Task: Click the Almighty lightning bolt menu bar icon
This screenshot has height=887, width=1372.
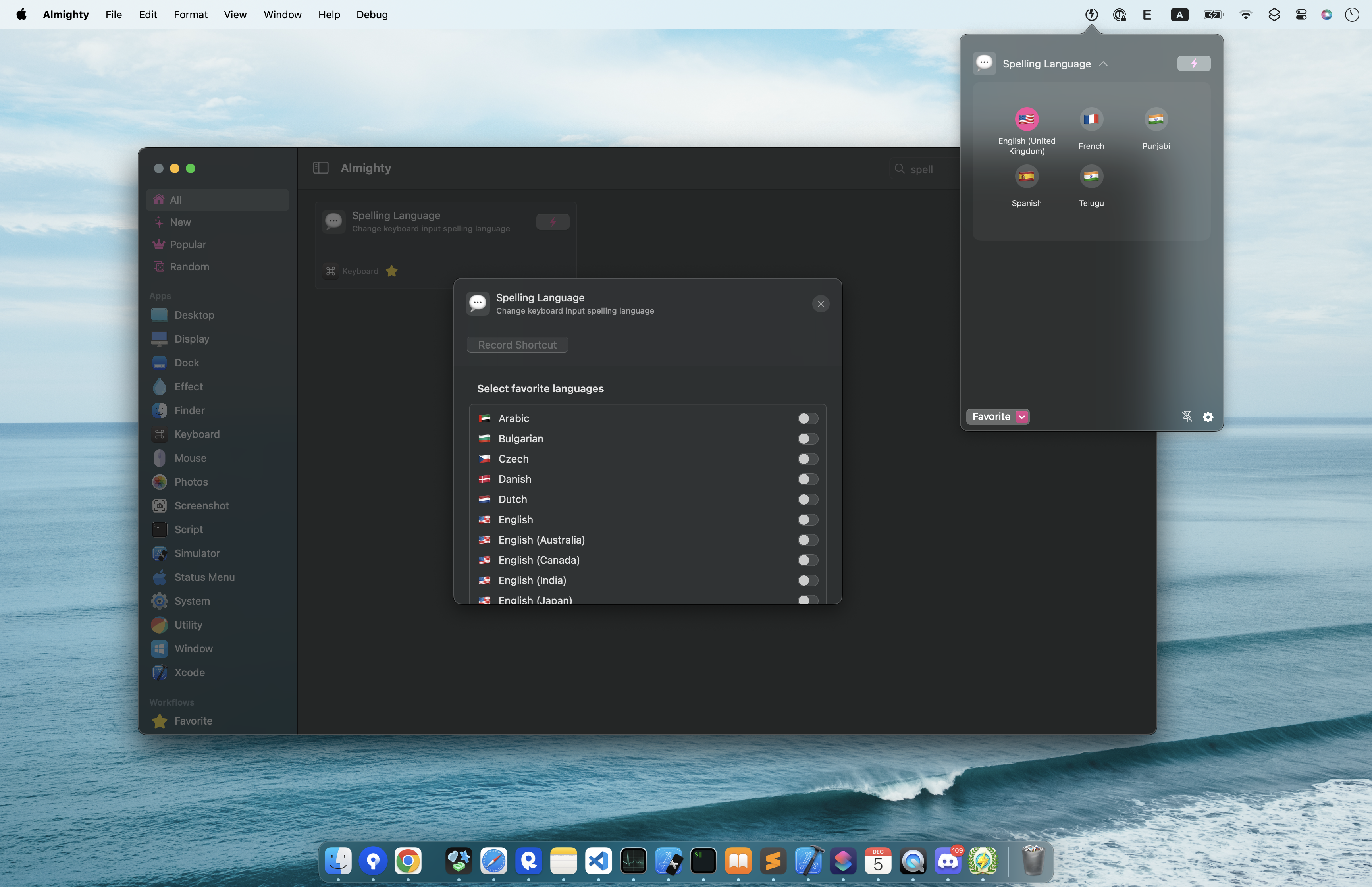Action: point(1091,15)
